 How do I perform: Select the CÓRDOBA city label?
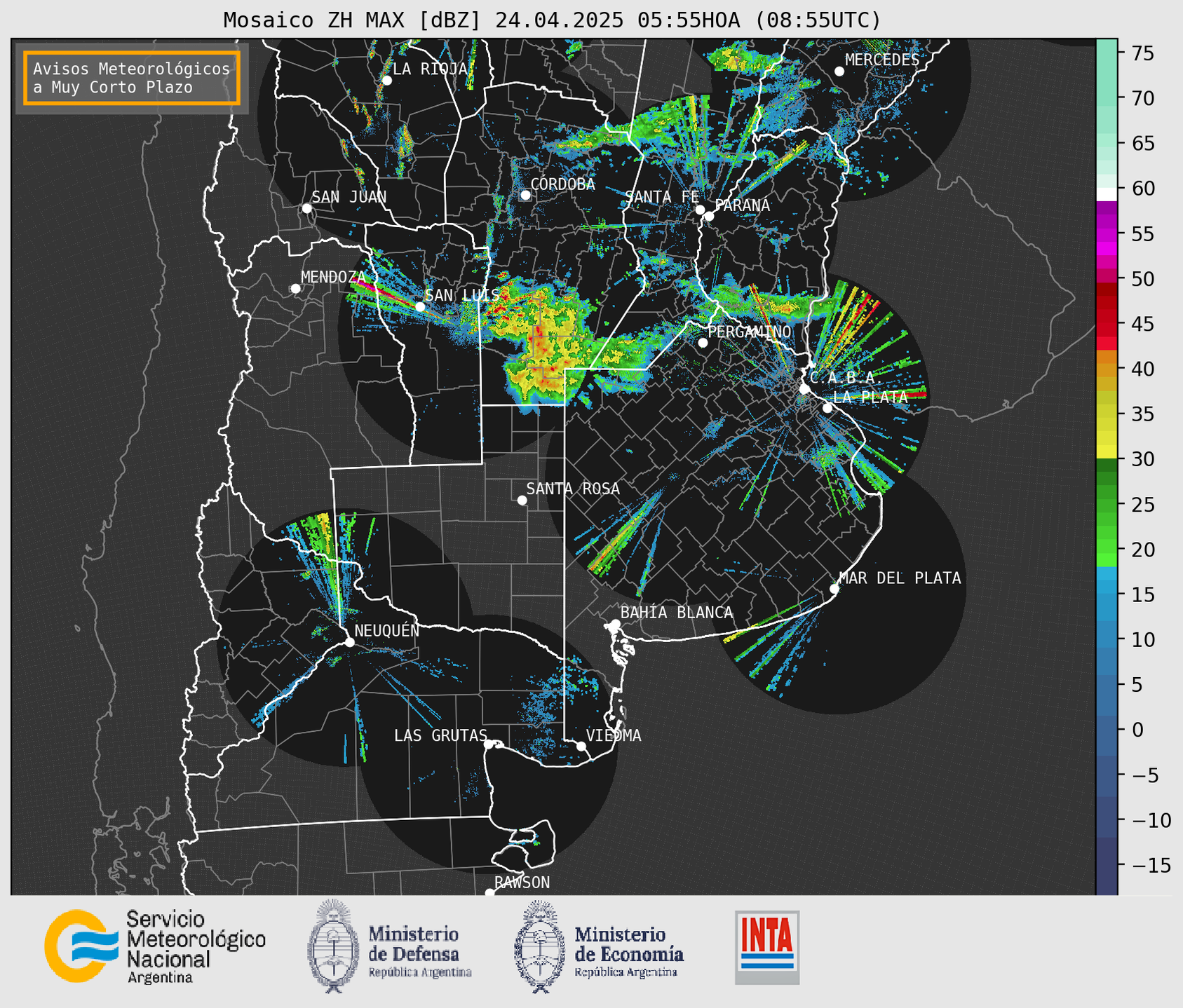tap(562, 184)
